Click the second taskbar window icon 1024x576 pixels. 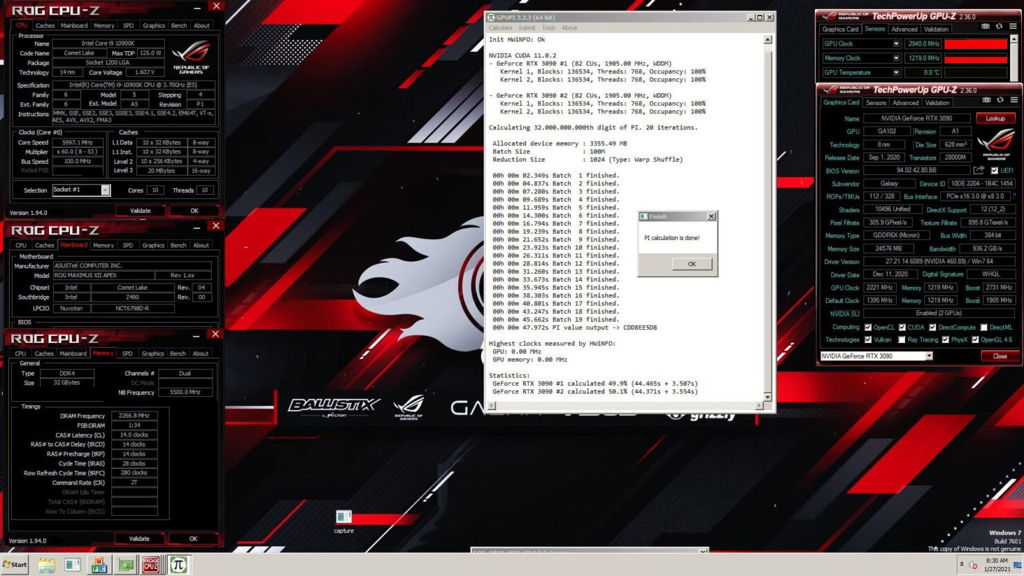tap(72, 565)
